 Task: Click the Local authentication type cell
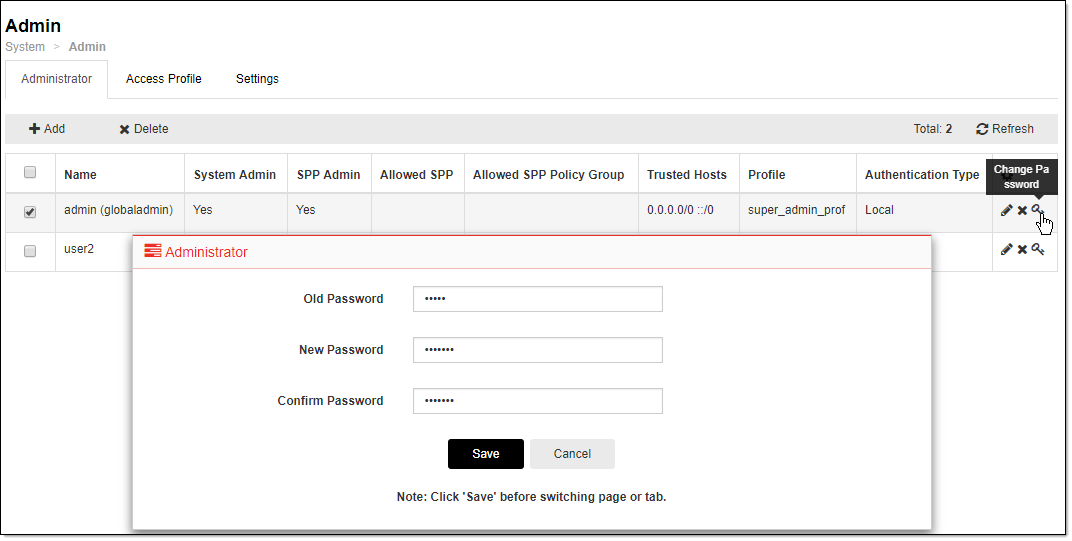pos(879,210)
